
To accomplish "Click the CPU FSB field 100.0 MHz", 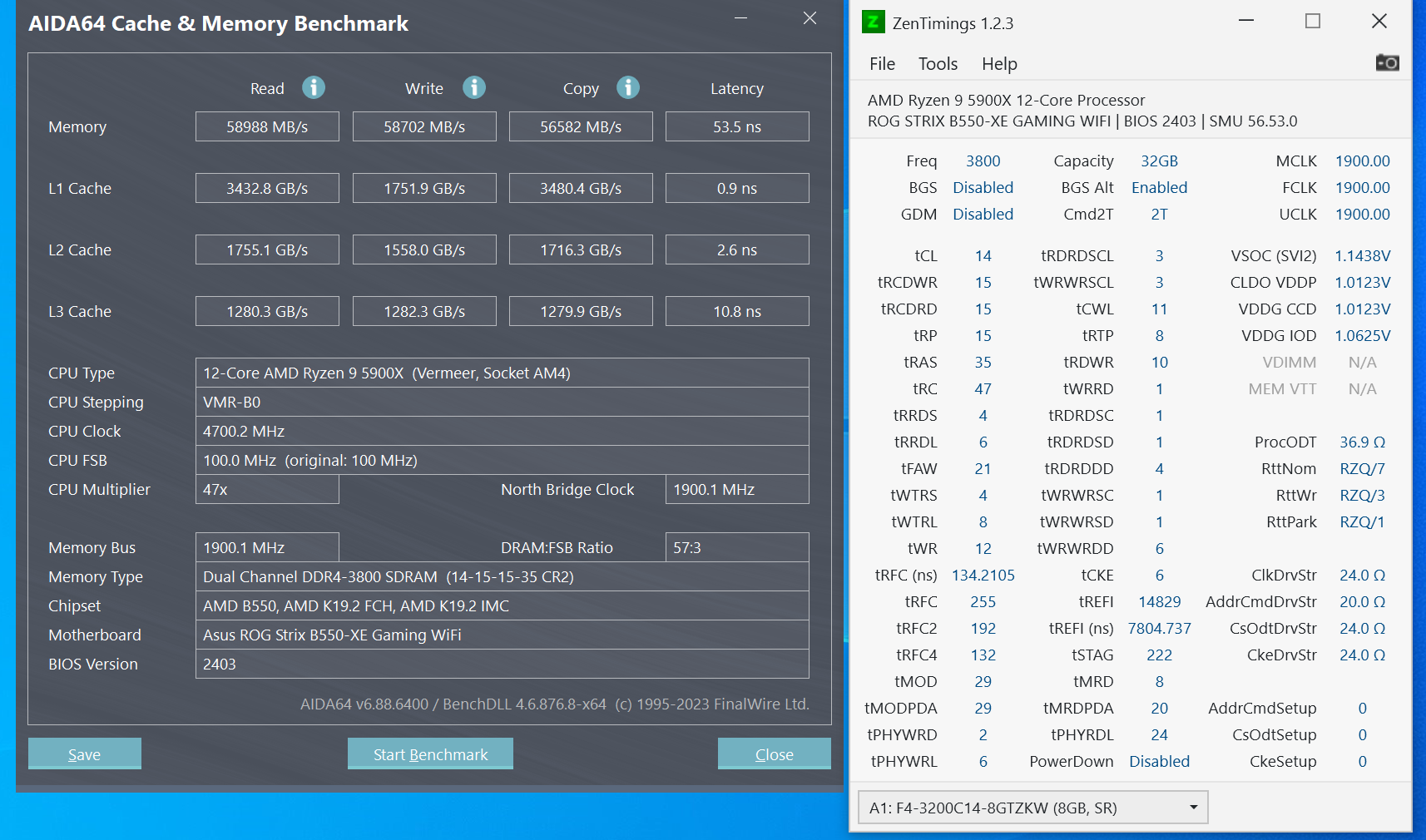I will tap(503, 460).
